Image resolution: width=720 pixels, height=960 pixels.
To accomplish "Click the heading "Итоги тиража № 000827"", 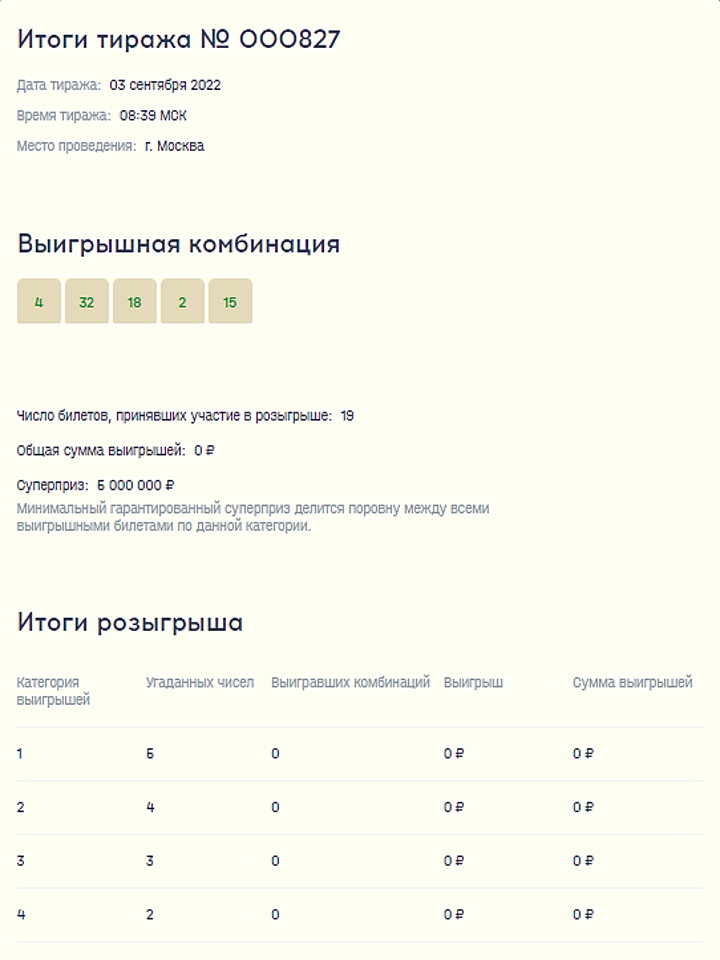I will 179,40.
